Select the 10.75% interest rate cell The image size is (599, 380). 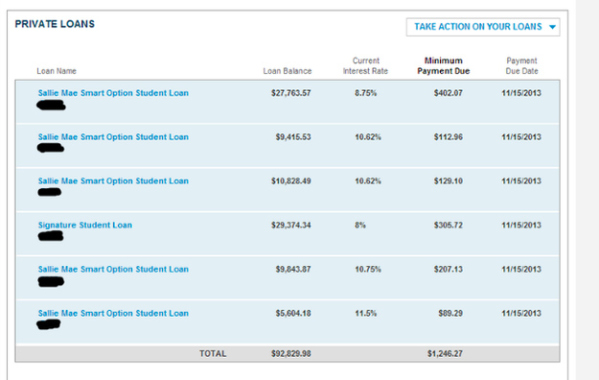[x=368, y=269]
